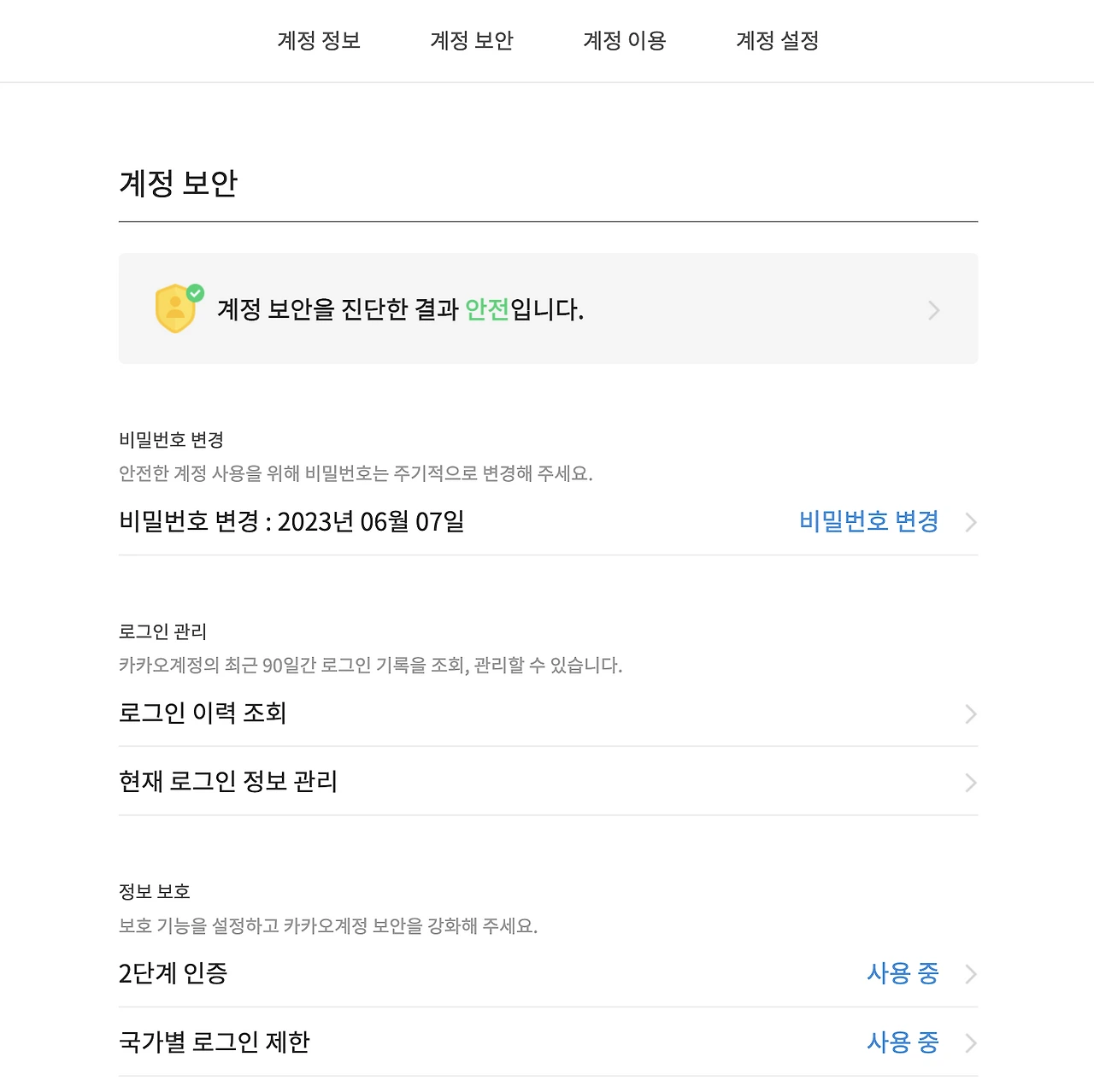Open 2단계 인증 settings
1094x1092 pixels.
(x=174, y=973)
